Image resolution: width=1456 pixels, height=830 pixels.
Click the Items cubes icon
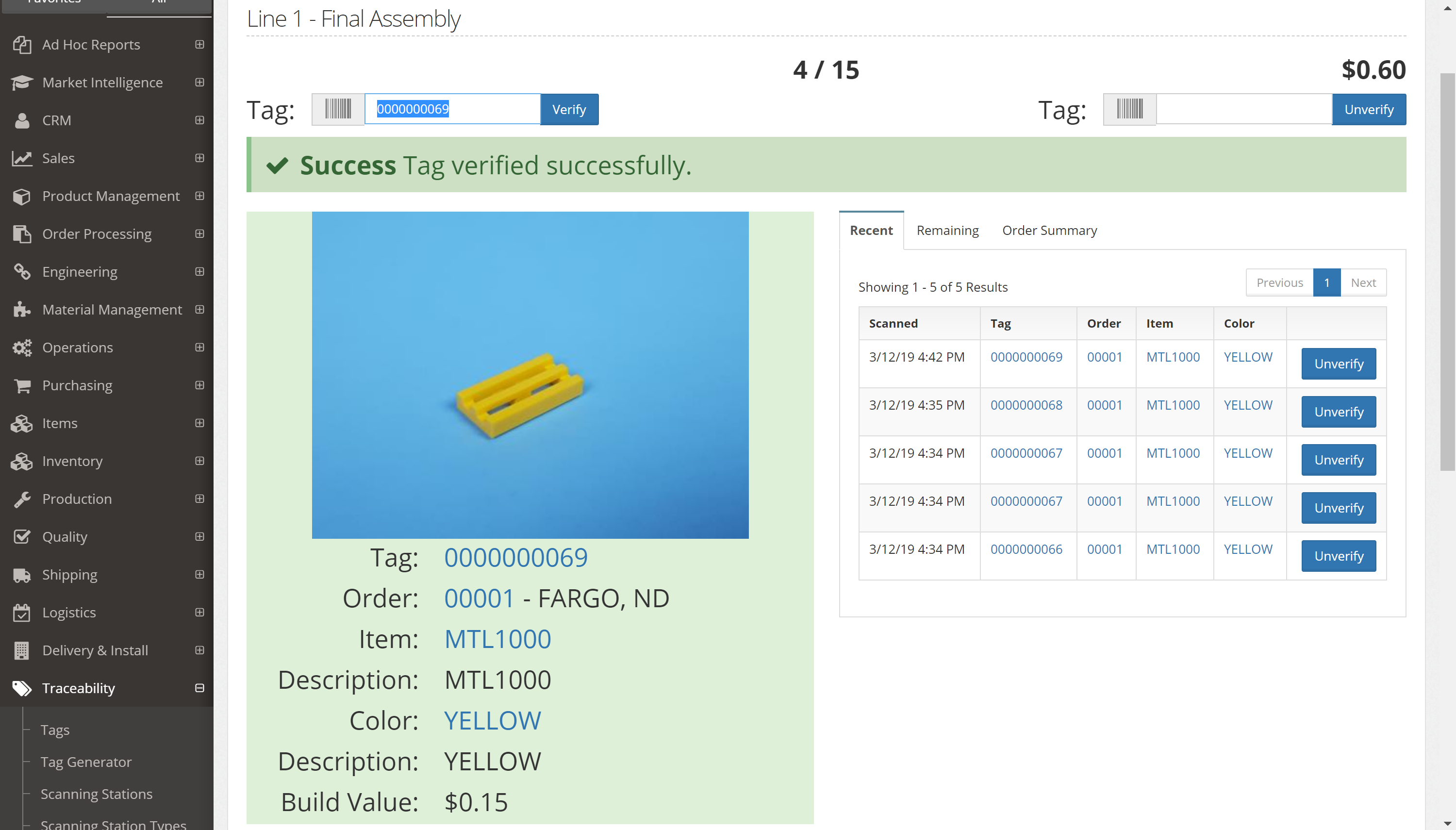coord(22,423)
